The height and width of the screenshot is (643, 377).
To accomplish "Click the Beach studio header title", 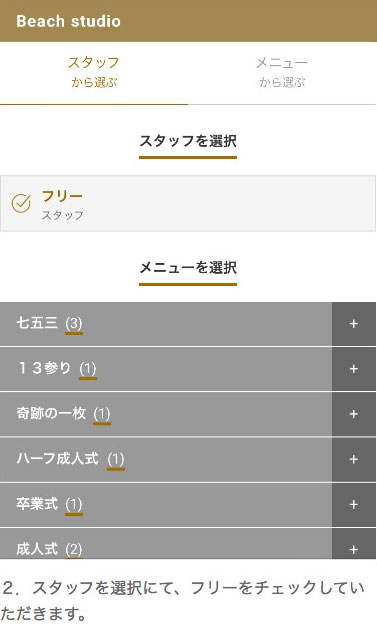I will coord(69,21).
